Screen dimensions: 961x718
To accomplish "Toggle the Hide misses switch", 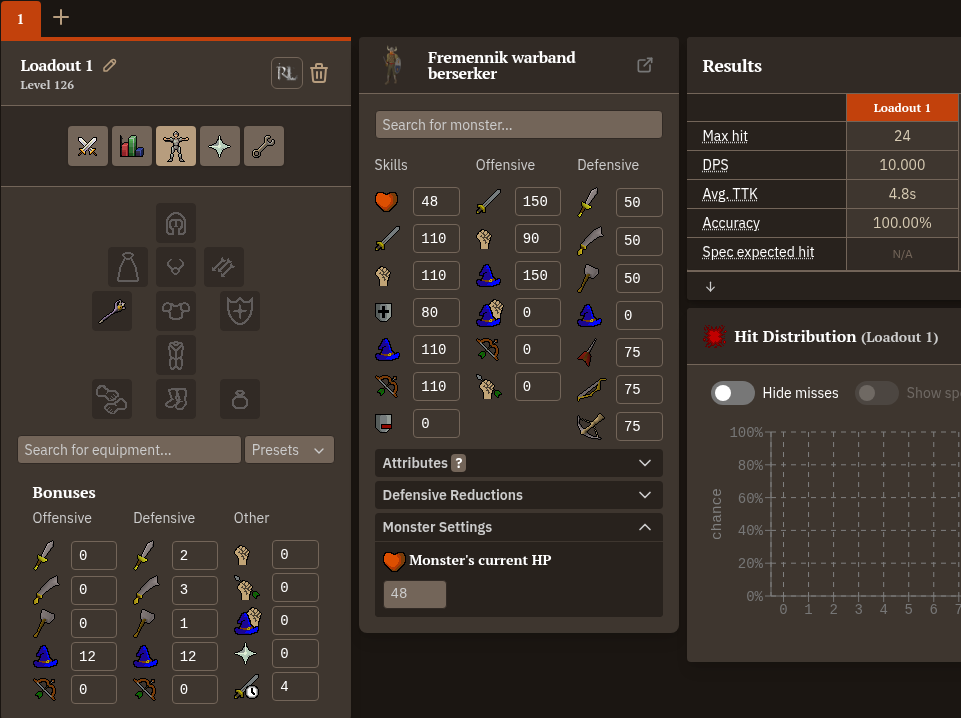I will click(x=733, y=393).
